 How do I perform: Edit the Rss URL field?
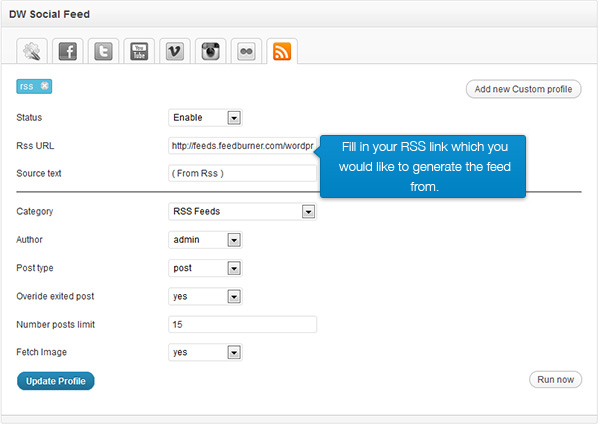coord(243,146)
